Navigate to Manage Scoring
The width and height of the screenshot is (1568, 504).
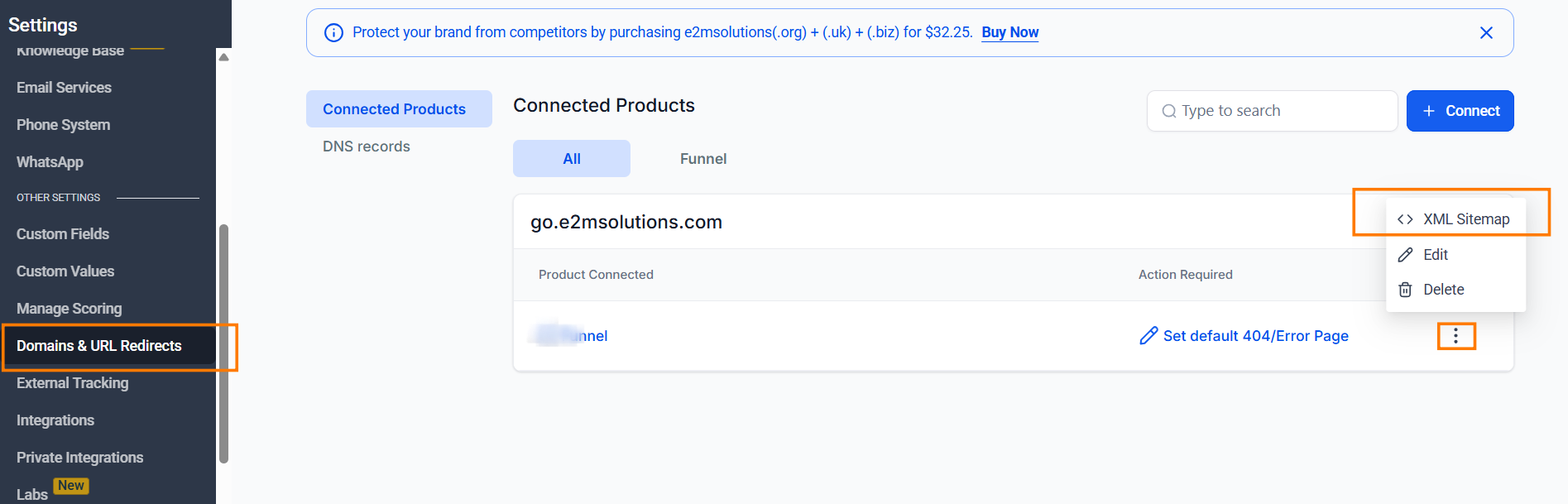point(69,308)
